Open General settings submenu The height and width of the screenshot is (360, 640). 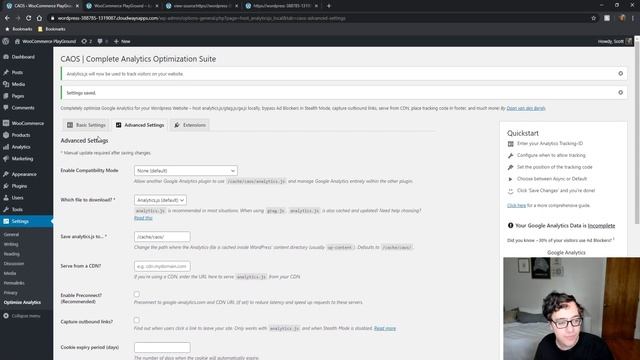click(x=11, y=234)
